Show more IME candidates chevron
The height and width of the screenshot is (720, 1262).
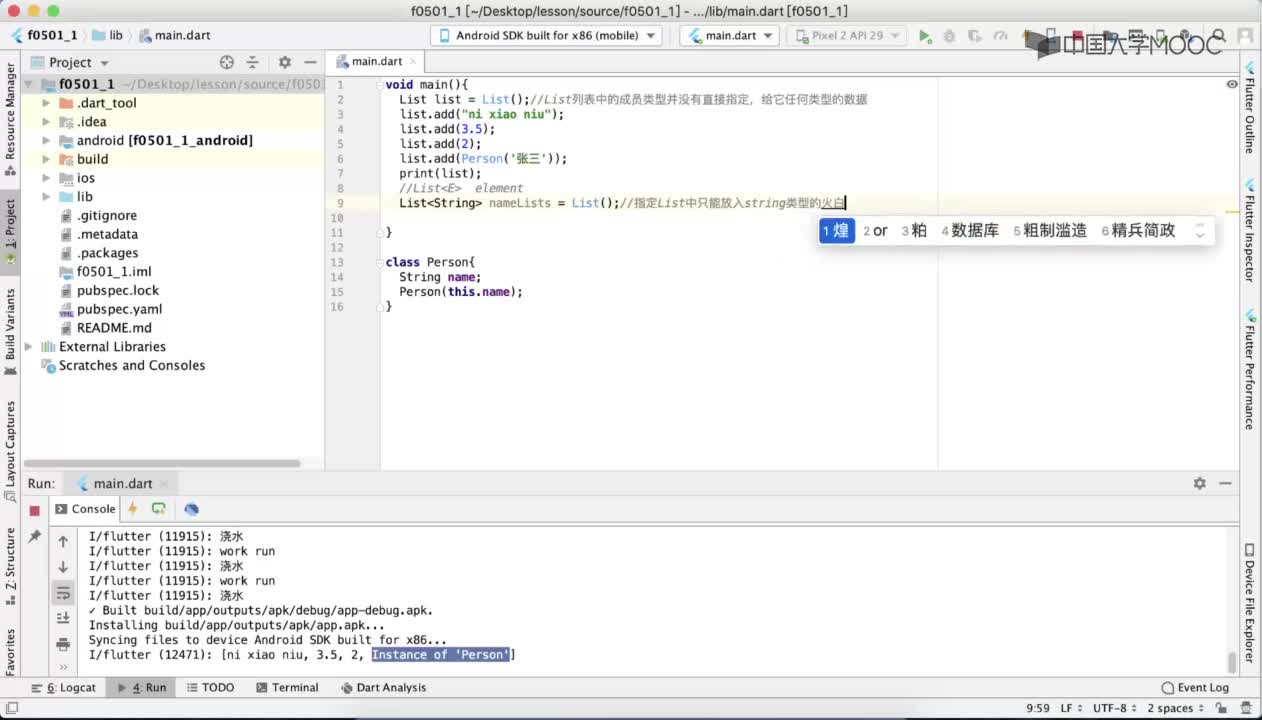[x=1199, y=231]
